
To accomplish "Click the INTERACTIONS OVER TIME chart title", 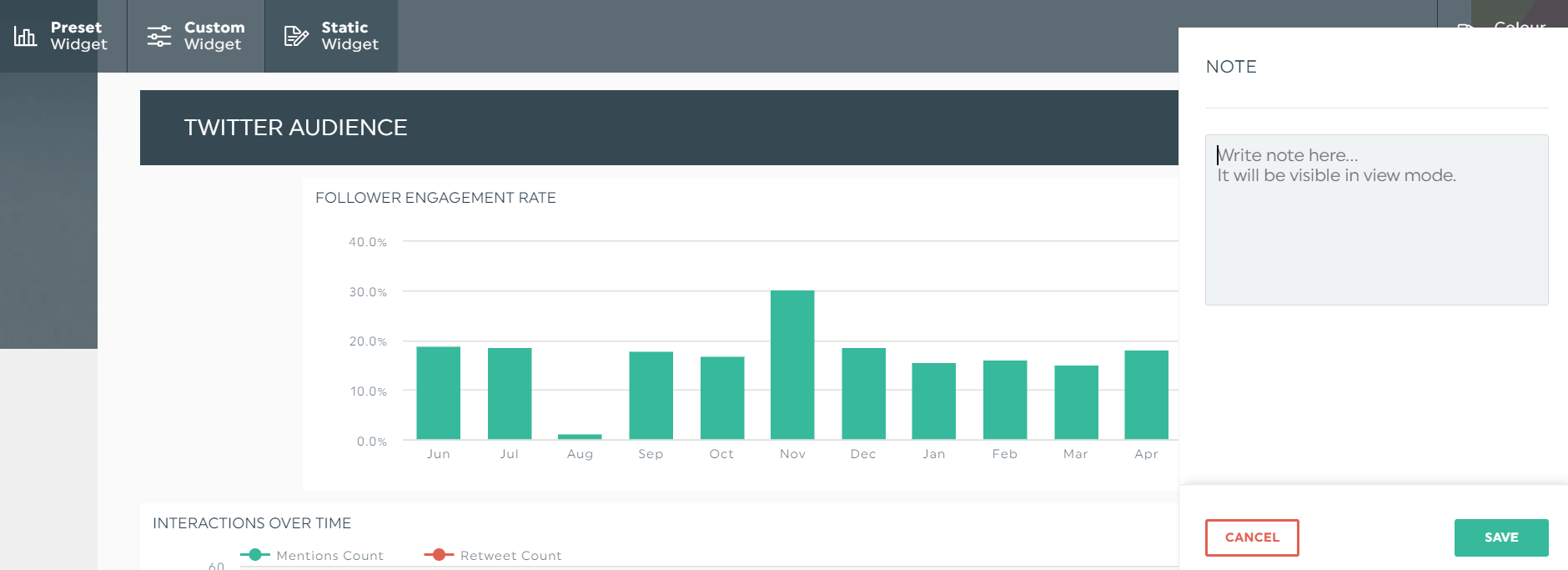I will point(252,523).
